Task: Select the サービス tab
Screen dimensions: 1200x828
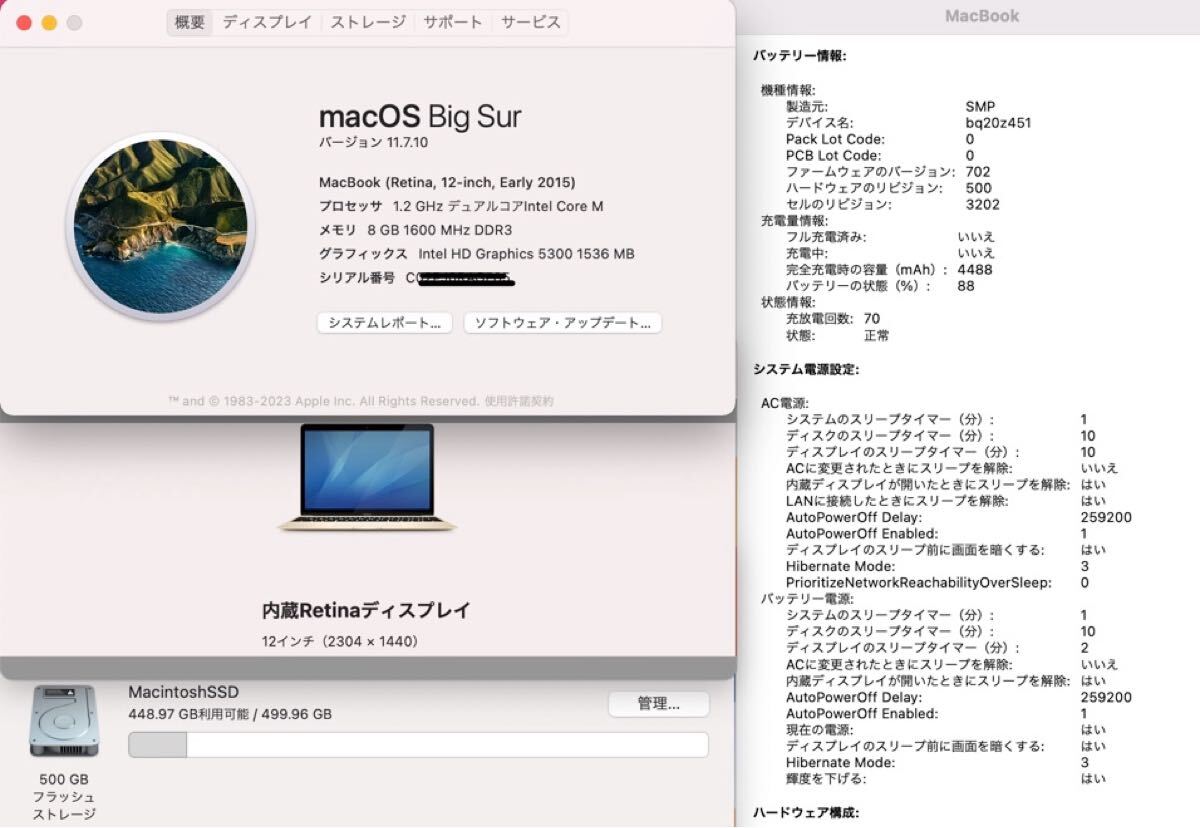Action: pos(531,22)
